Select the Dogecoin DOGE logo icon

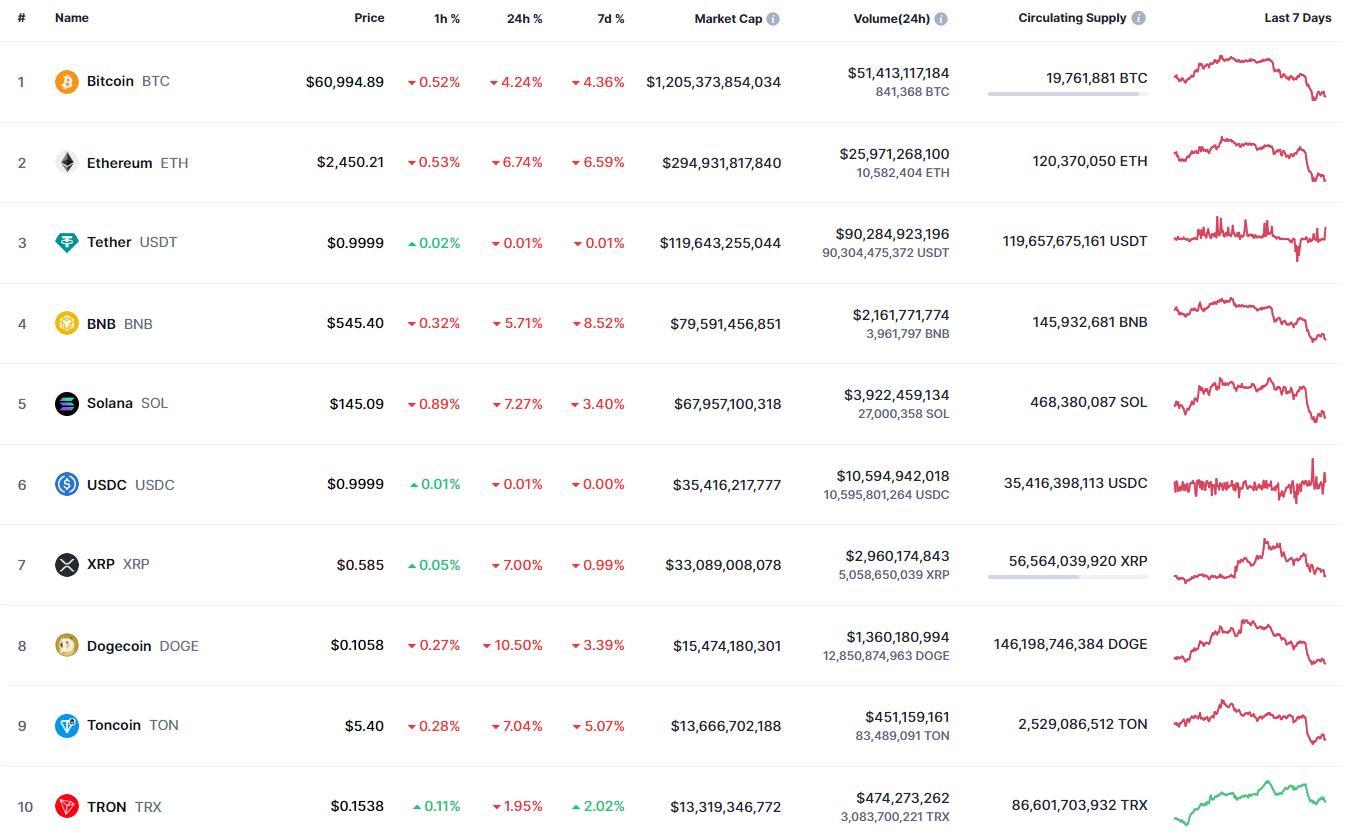66,645
